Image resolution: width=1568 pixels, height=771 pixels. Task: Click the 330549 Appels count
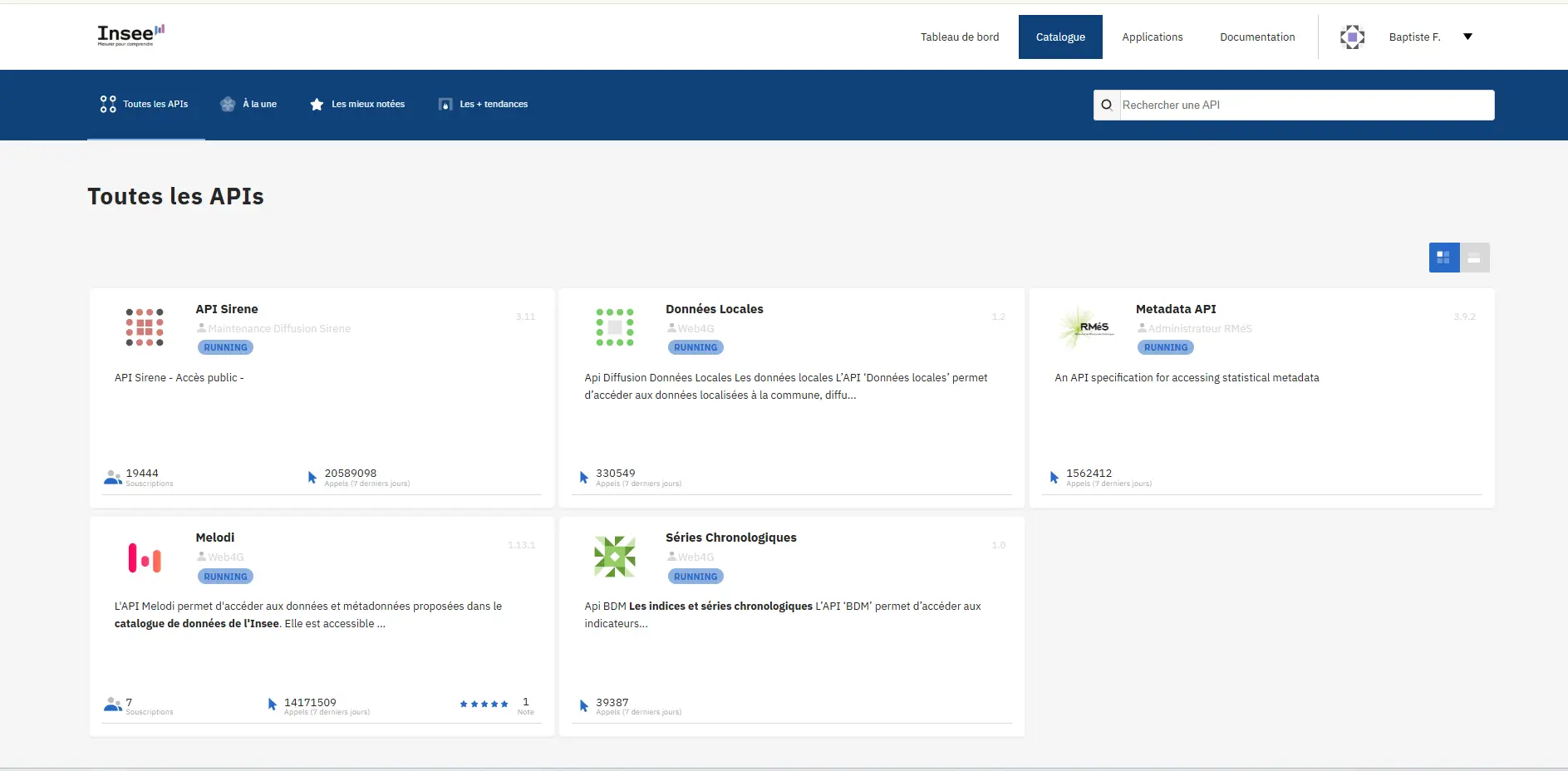[616, 473]
